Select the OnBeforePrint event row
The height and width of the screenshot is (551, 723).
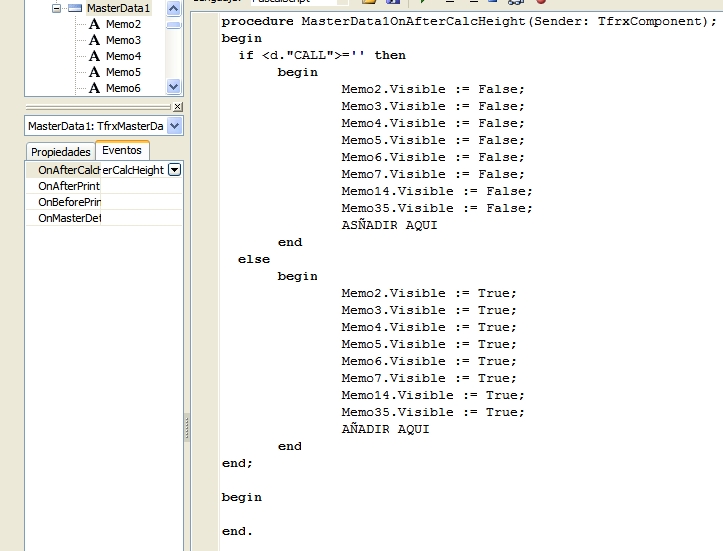click(68, 202)
